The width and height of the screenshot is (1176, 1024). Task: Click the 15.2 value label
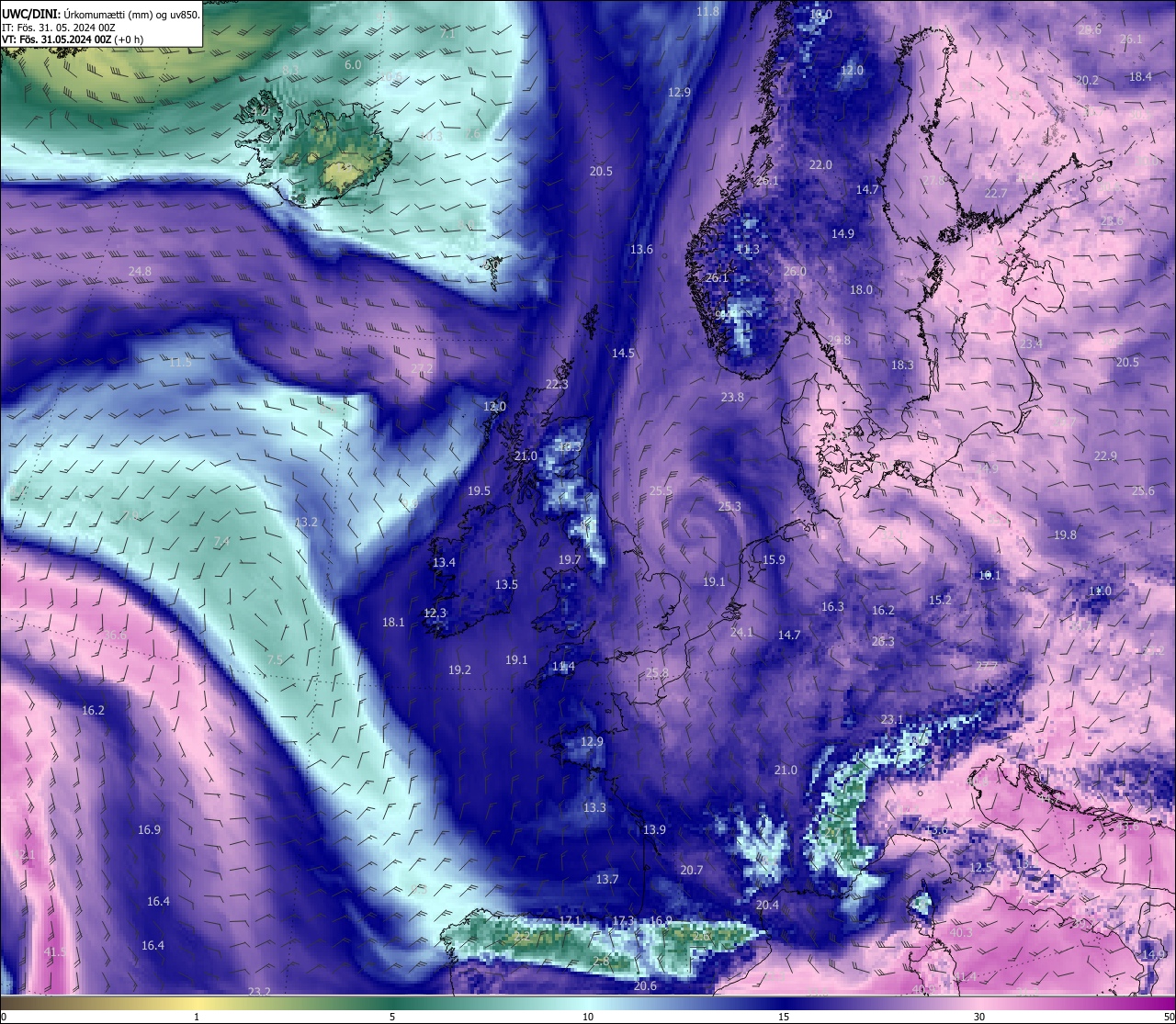pos(940,600)
